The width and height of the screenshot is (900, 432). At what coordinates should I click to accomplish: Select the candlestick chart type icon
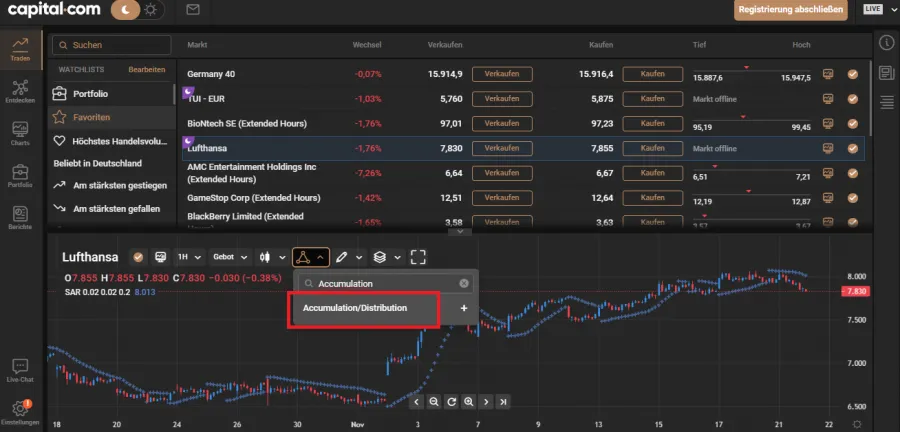pyautogui.click(x=265, y=257)
